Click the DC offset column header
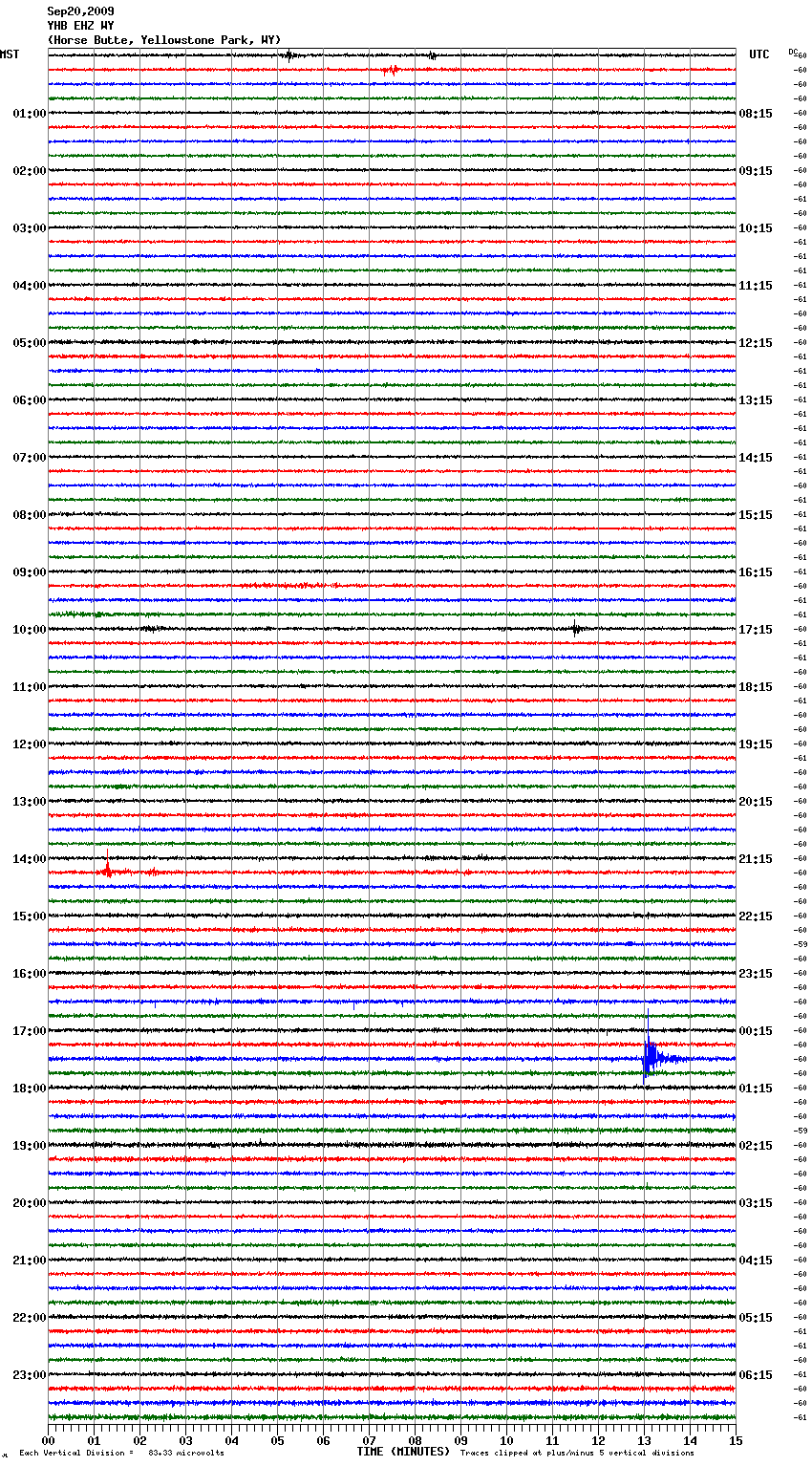The width and height of the screenshot is (812, 1466). pyautogui.click(x=793, y=52)
